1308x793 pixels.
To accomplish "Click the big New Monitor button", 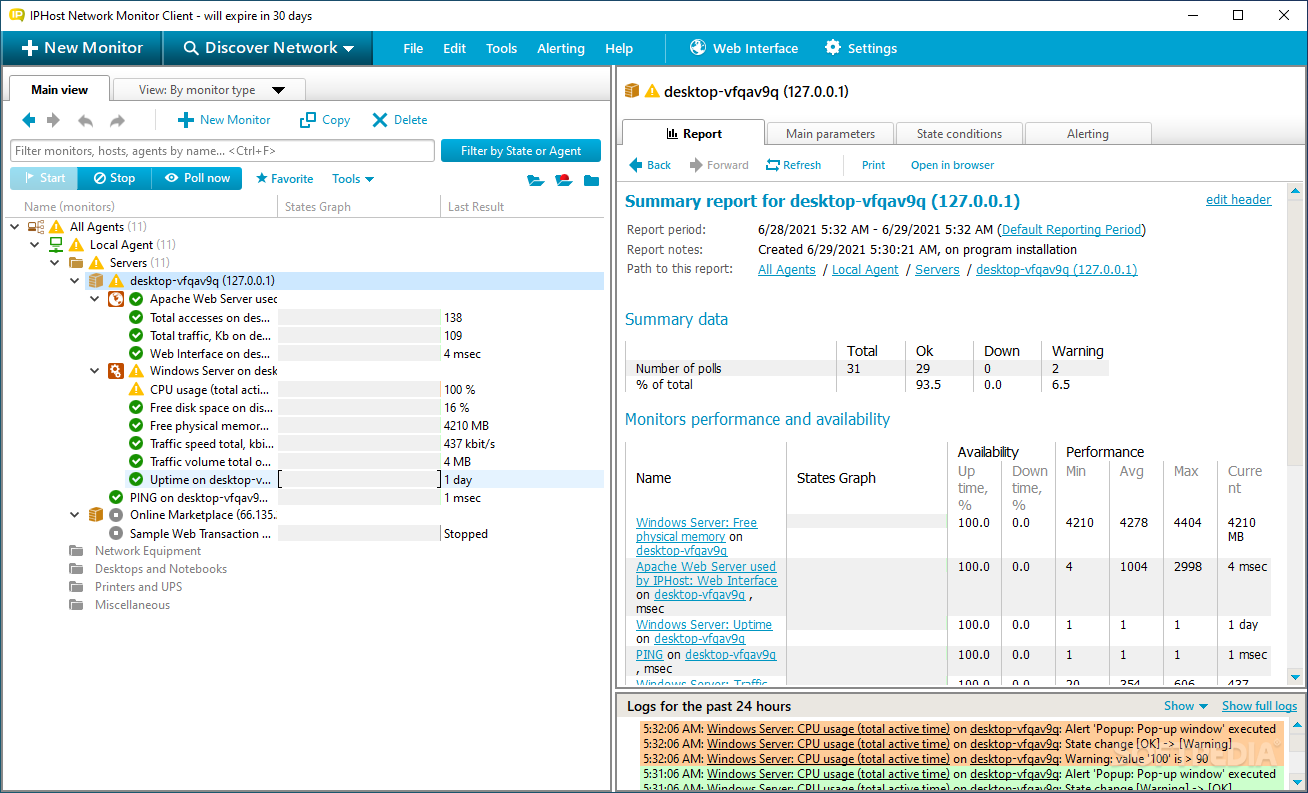I will pos(82,48).
